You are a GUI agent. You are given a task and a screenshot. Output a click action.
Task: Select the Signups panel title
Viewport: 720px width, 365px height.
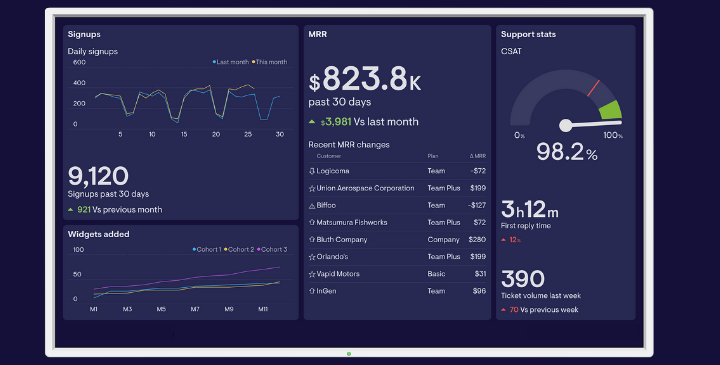pyautogui.click(x=84, y=34)
